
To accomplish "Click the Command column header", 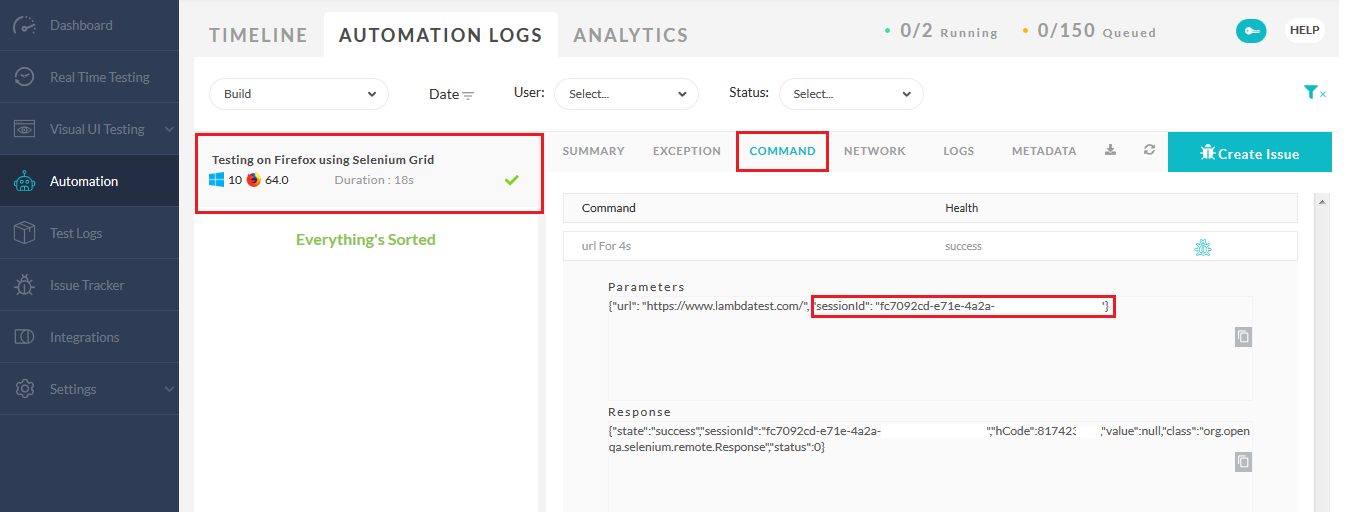I will click(x=609, y=208).
